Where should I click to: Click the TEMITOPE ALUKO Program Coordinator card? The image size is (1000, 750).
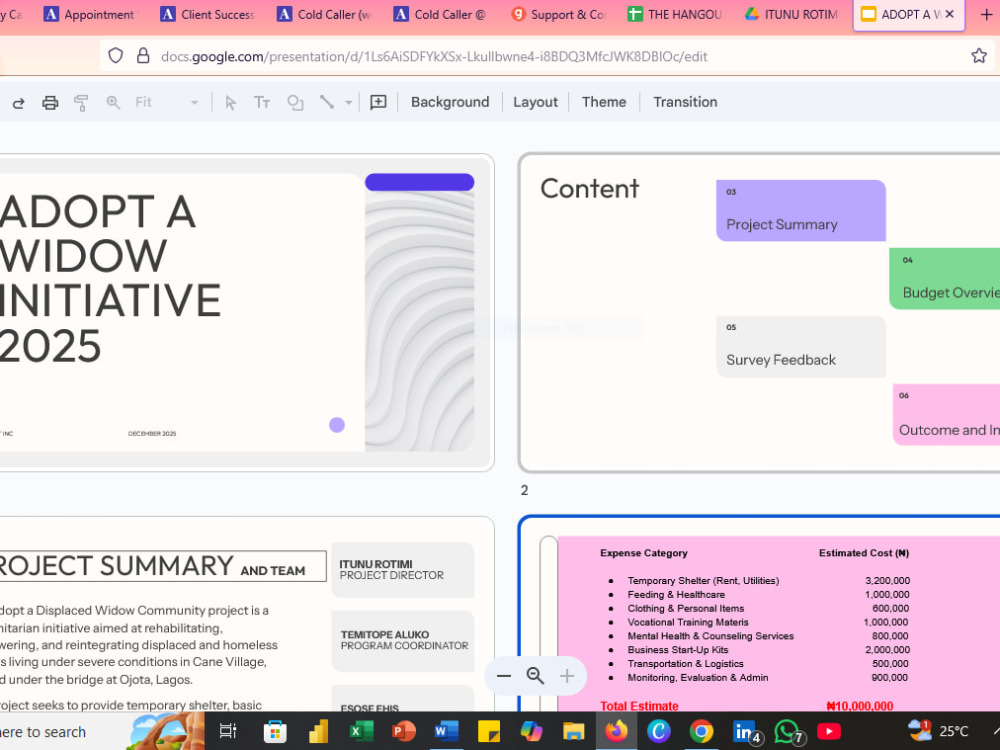click(402, 640)
